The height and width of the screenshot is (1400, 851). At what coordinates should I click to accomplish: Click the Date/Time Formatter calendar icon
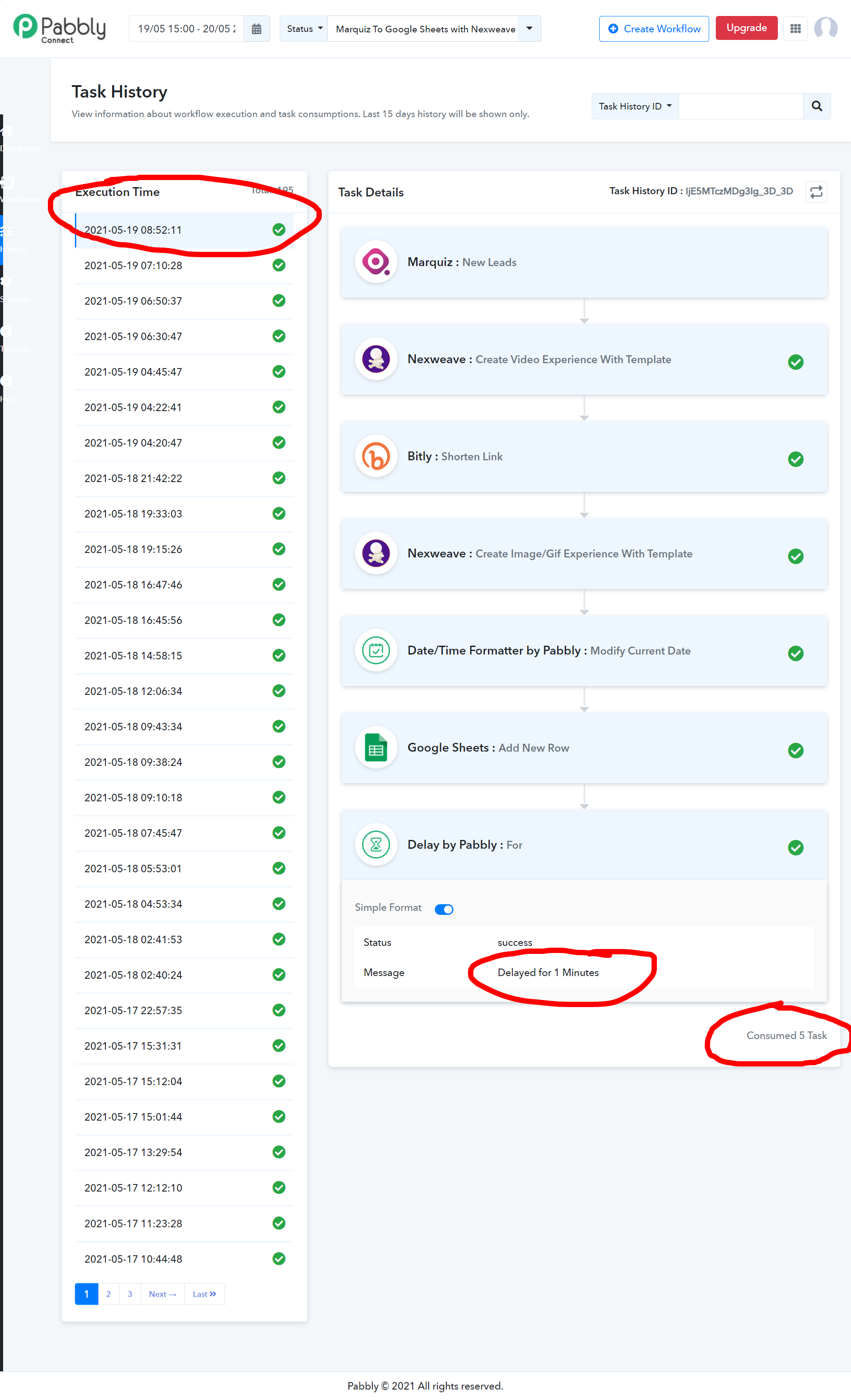[x=376, y=651]
